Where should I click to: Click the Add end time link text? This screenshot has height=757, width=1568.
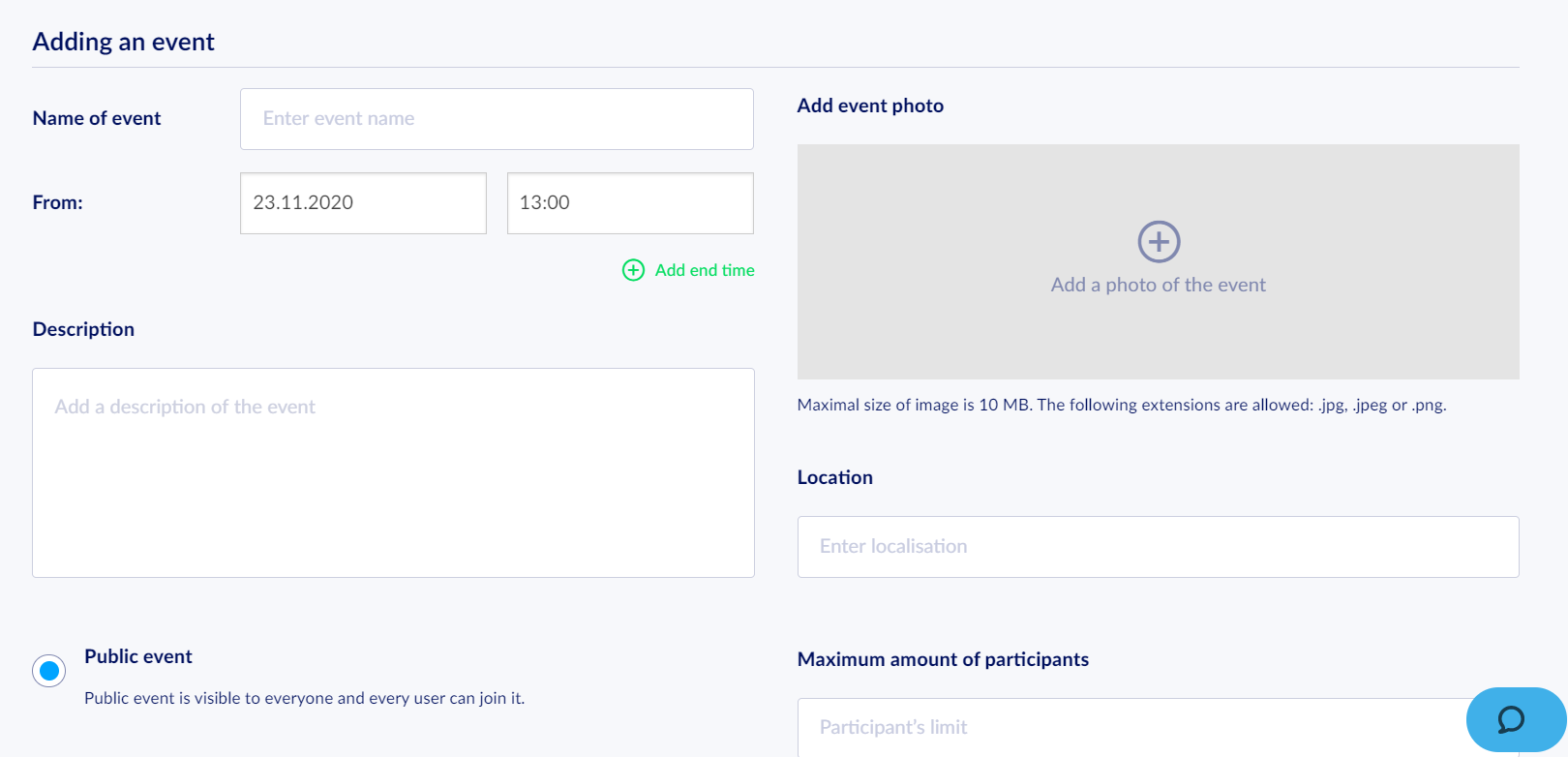tap(705, 270)
